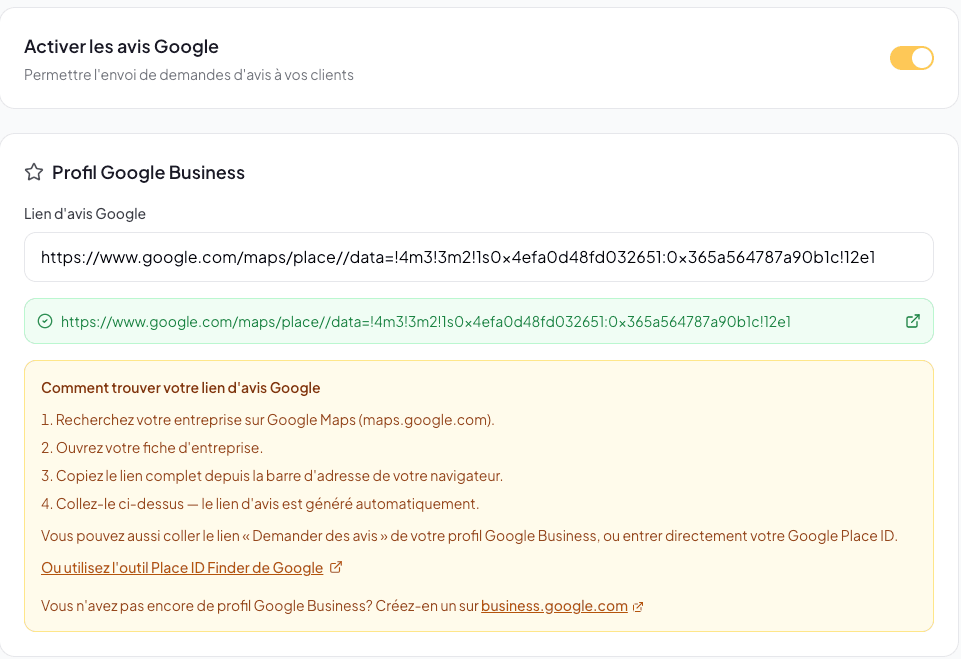Click step 2 Ouvrez votre fiche d'entreprise
This screenshot has height=659, width=961.
[x=152, y=448]
